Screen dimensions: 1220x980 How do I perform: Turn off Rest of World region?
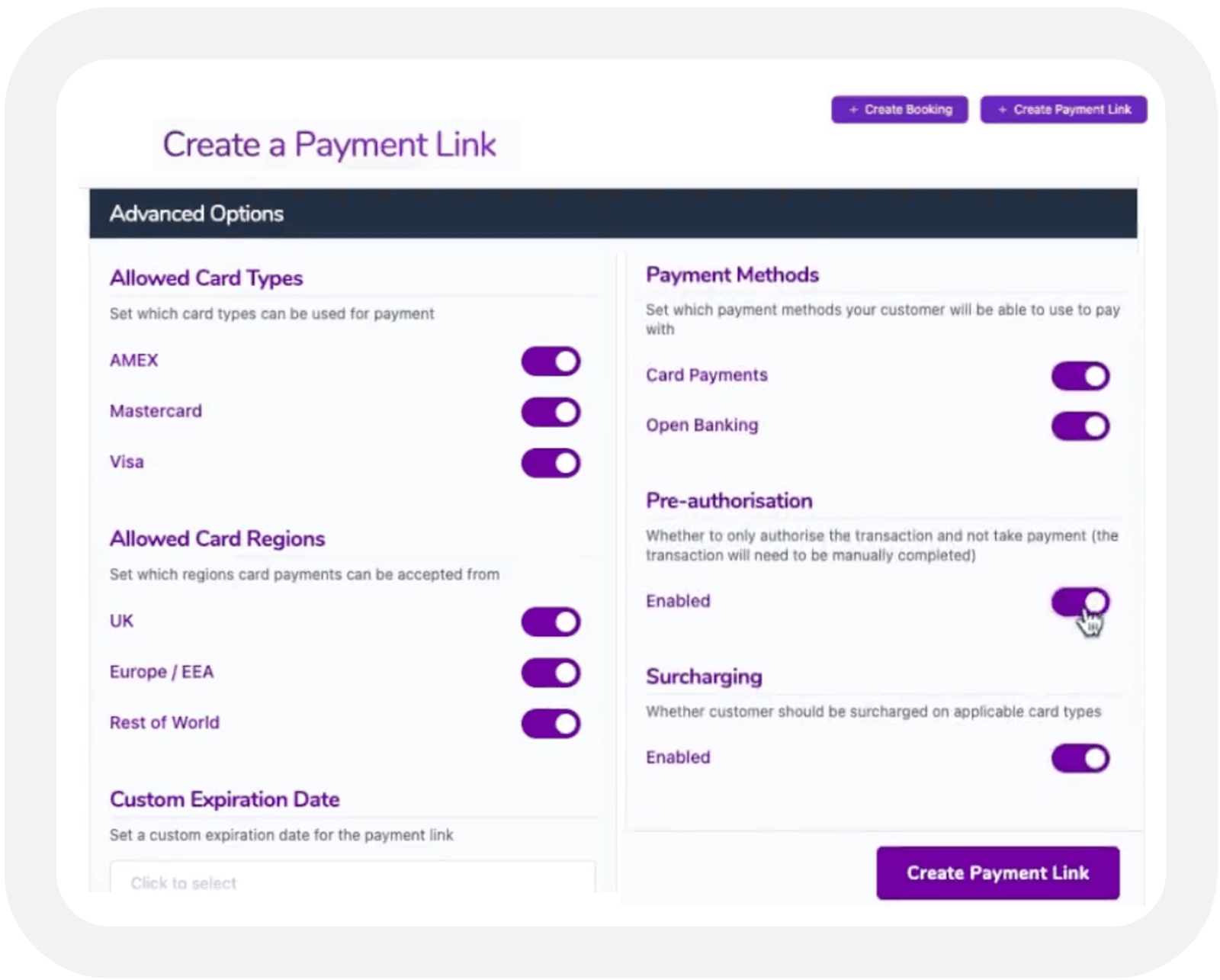click(551, 723)
